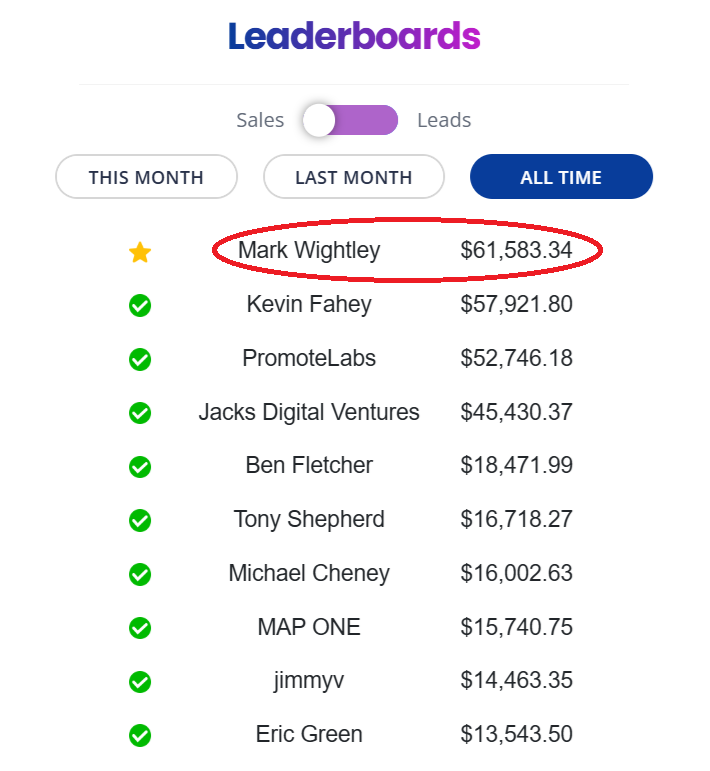Click the Leaderboards heading
Viewport: 710px width, 771px height.
pyautogui.click(x=354, y=37)
